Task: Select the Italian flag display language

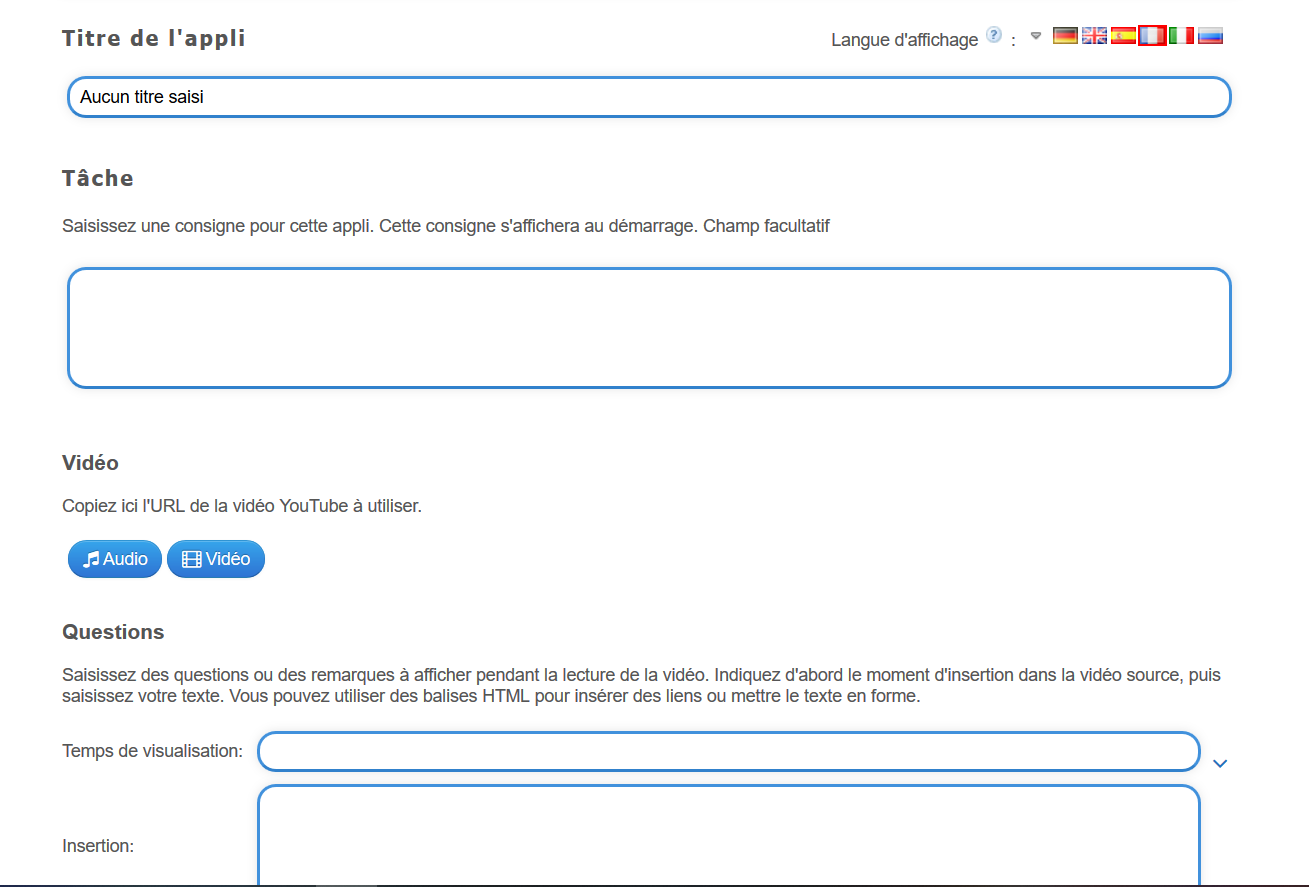Action: point(1181,36)
